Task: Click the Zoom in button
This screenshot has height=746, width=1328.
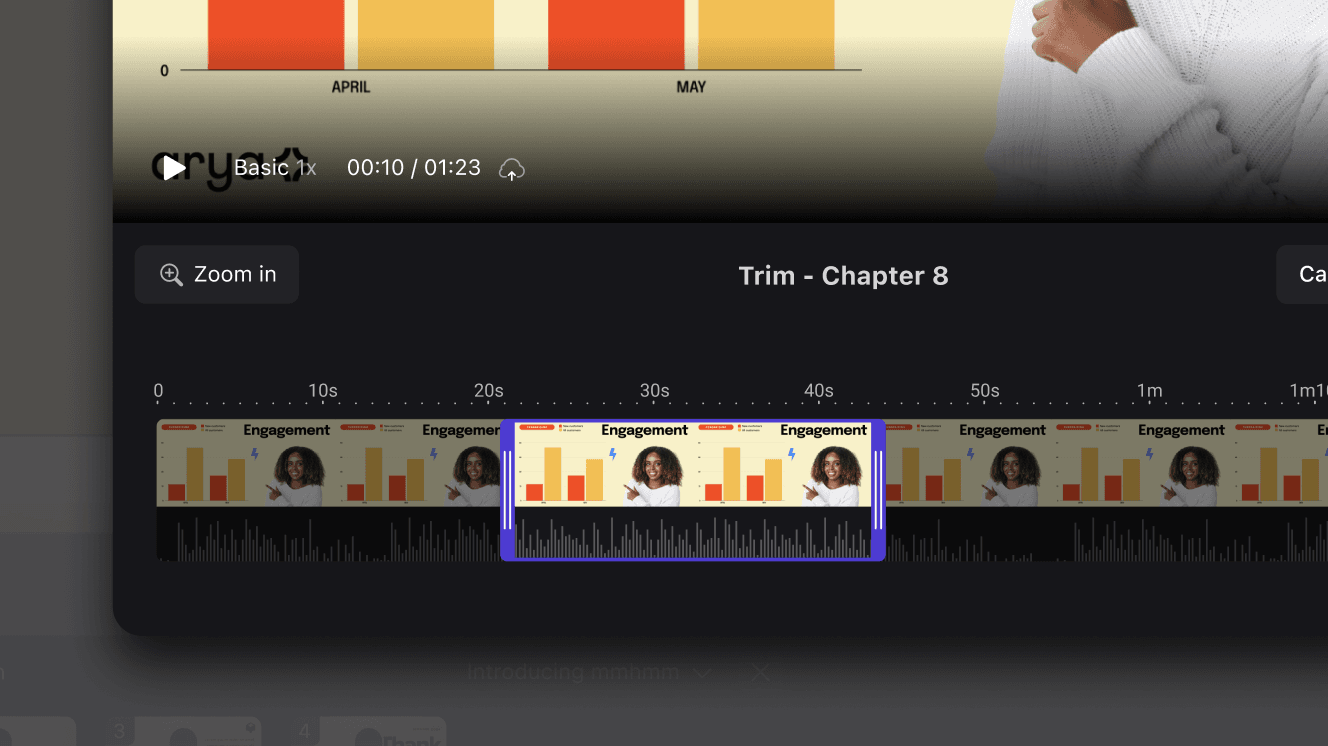Action: coord(216,274)
